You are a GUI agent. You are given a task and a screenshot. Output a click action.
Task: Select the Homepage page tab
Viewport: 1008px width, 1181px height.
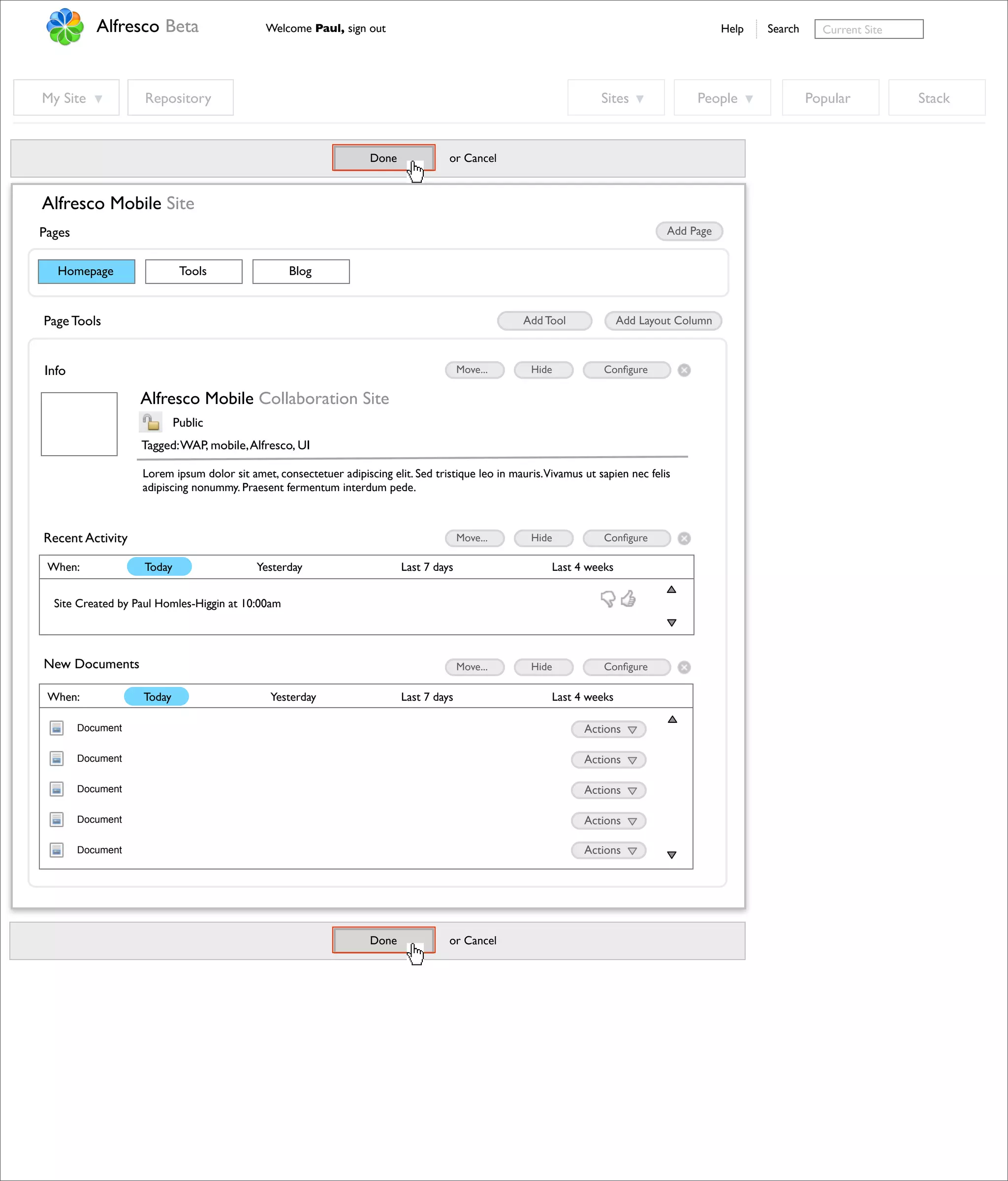pyautogui.click(x=87, y=271)
